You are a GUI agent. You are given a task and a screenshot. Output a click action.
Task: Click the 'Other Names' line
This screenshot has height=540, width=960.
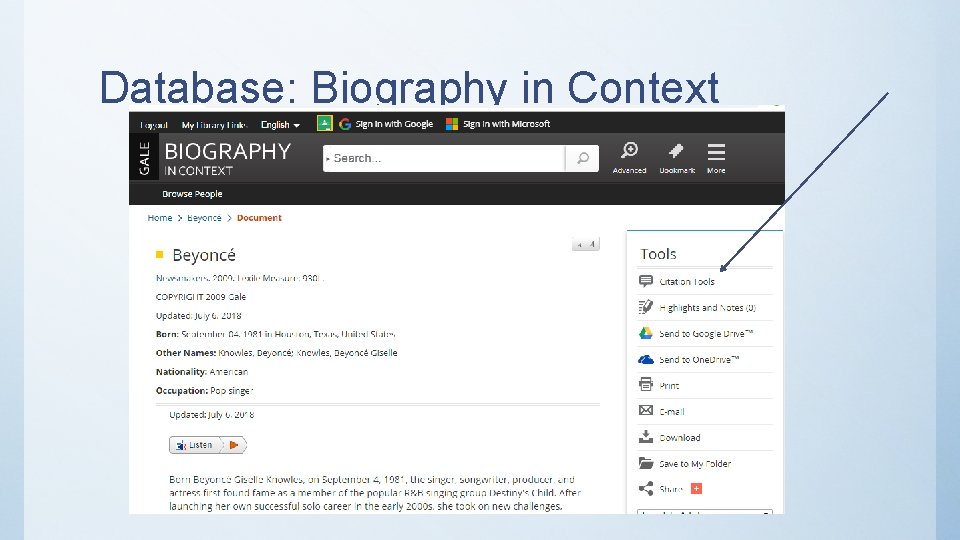click(x=276, y=353)
